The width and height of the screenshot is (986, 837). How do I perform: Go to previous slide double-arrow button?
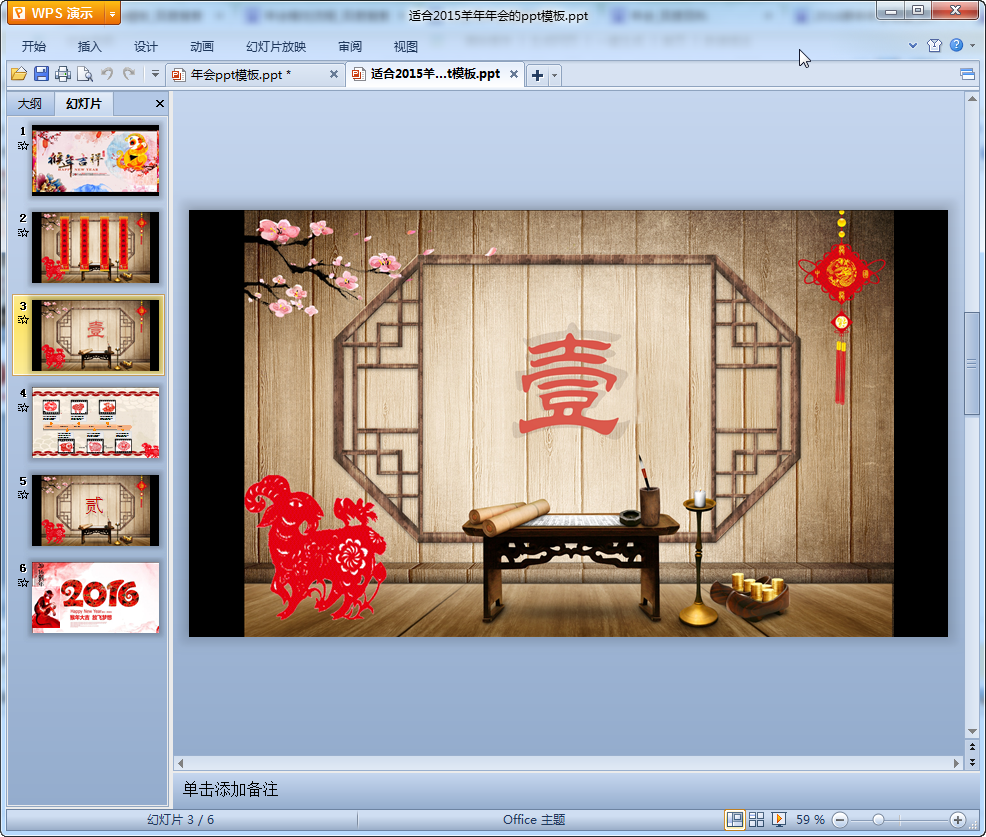(x=972, y=746)
